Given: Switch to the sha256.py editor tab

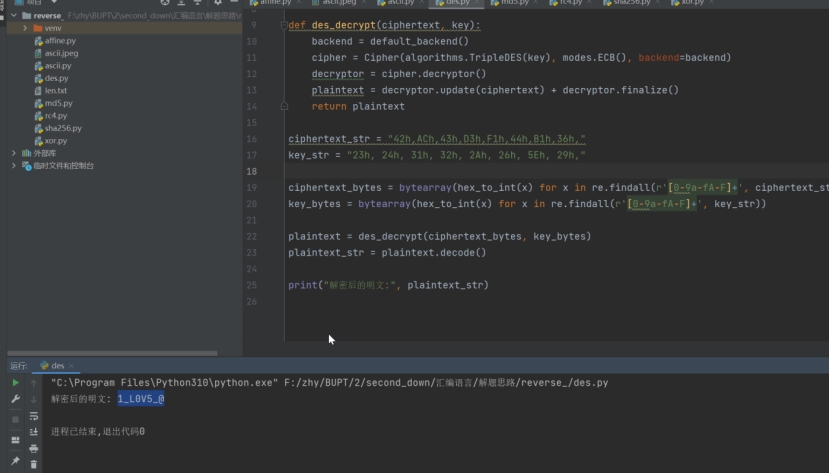Looking at the screenshot, I should click(x=631, y=3).
